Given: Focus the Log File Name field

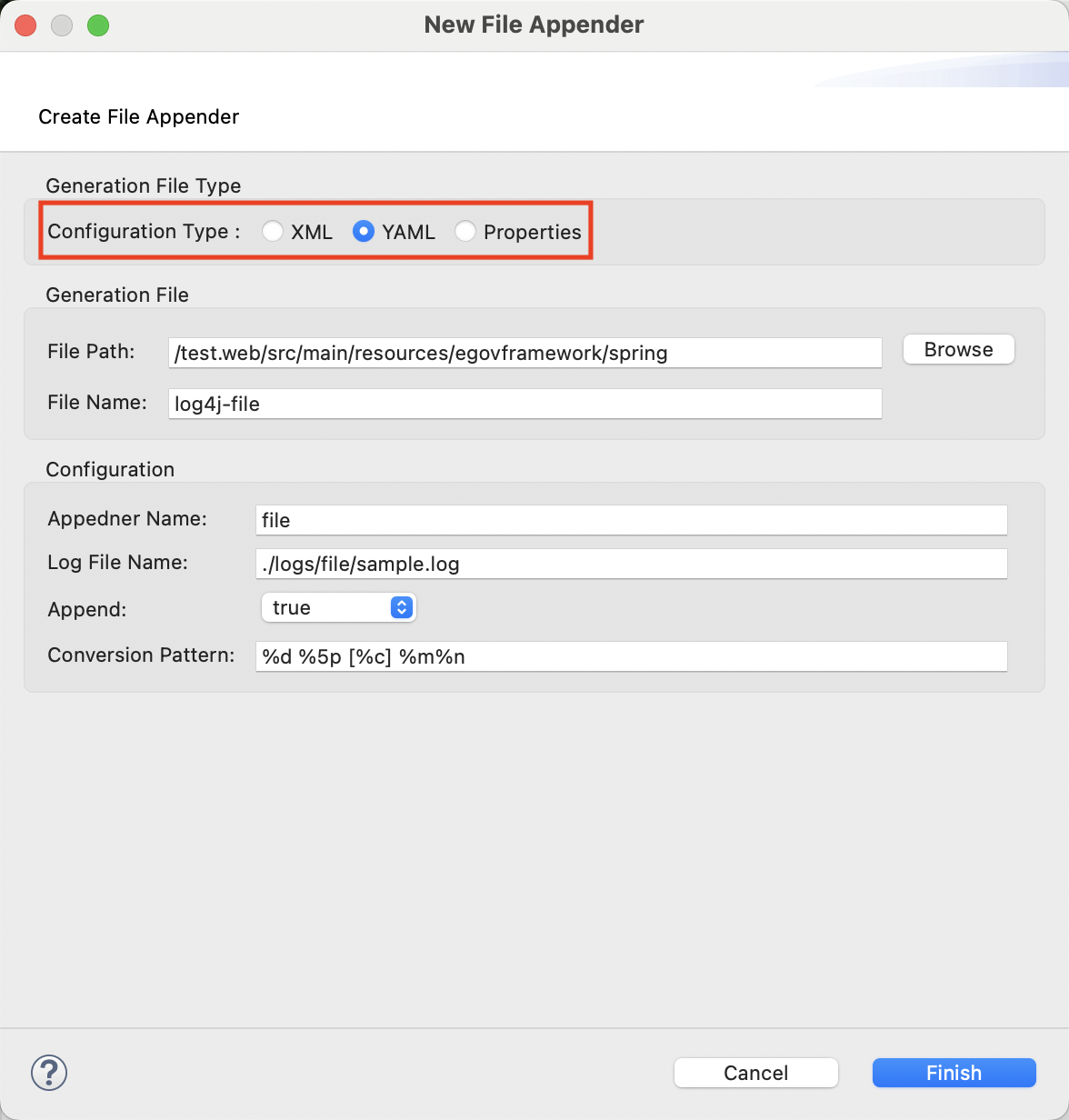Looking at the screenshot, I should [x=631, y=564].
